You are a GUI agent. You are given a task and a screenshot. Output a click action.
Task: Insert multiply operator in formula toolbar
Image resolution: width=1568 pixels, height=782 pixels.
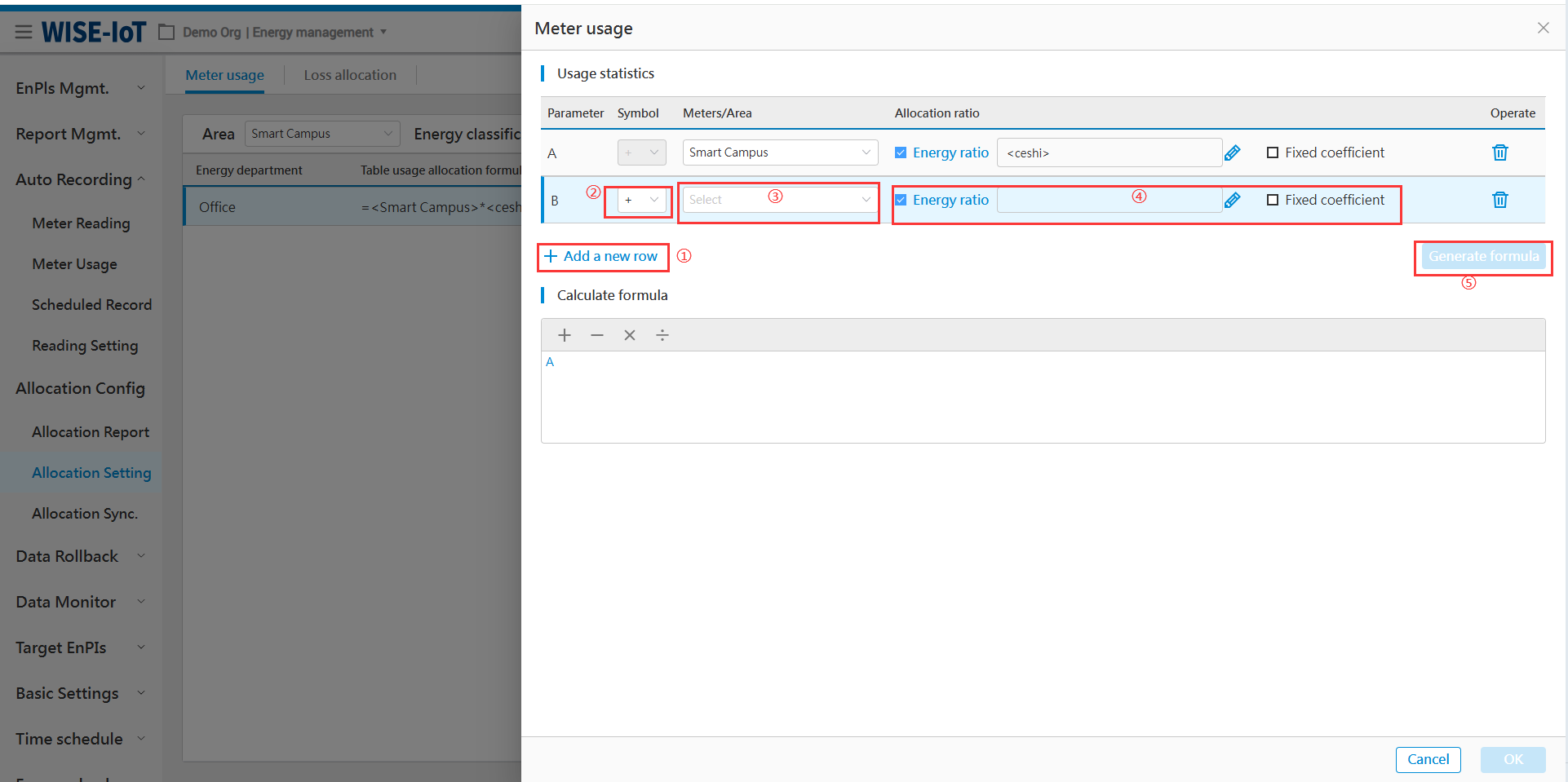[630, 335]
